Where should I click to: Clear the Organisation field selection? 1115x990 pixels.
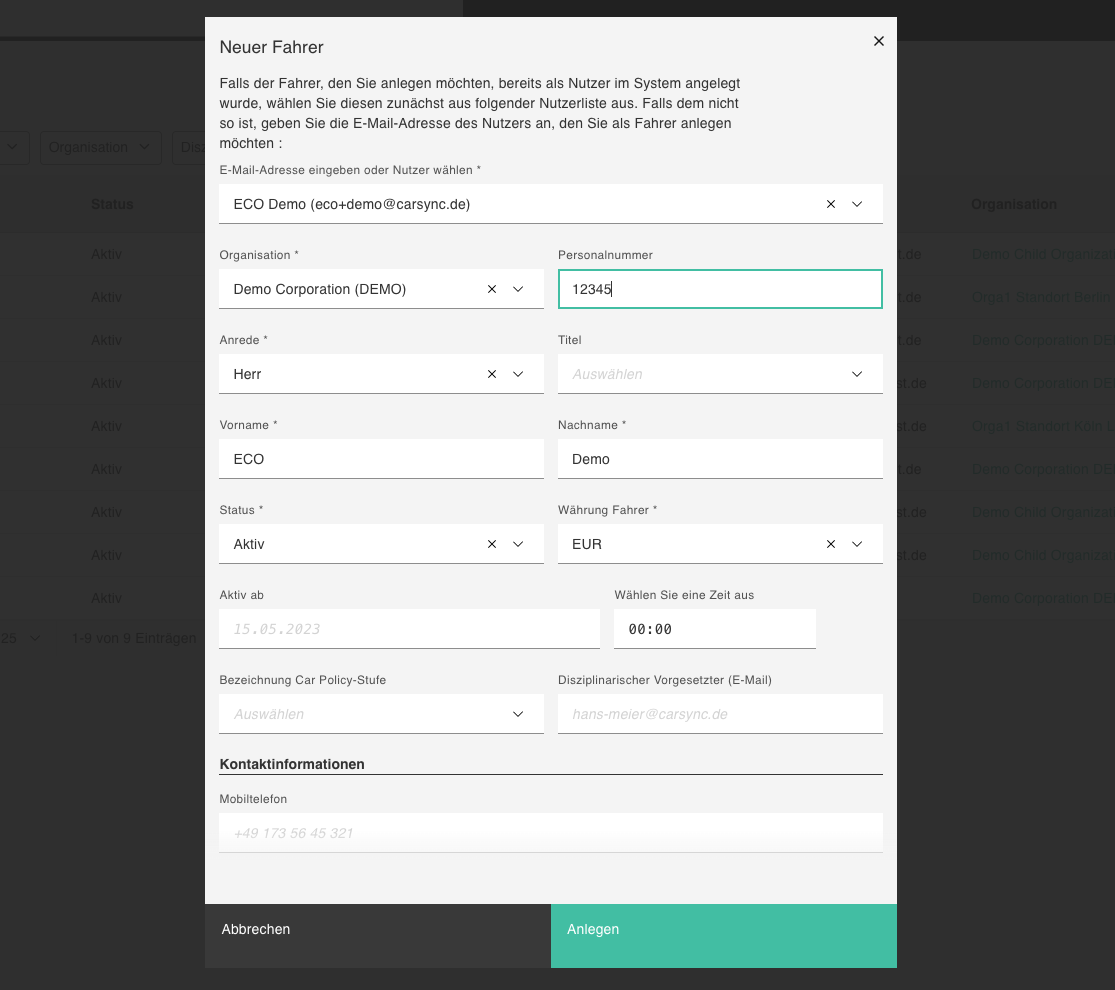pos(492,289)
